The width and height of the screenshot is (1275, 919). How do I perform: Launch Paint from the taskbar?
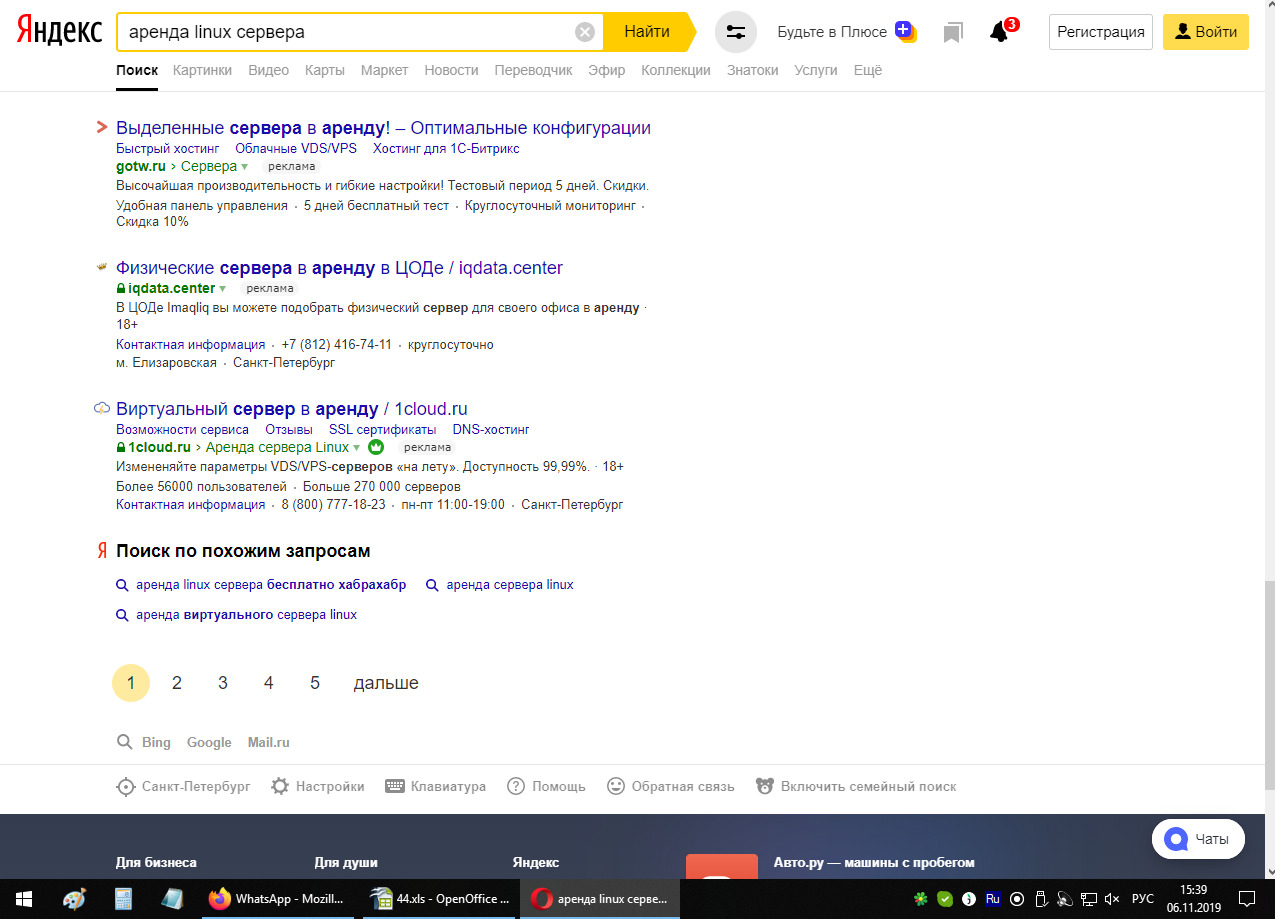[x=74, y=898]
